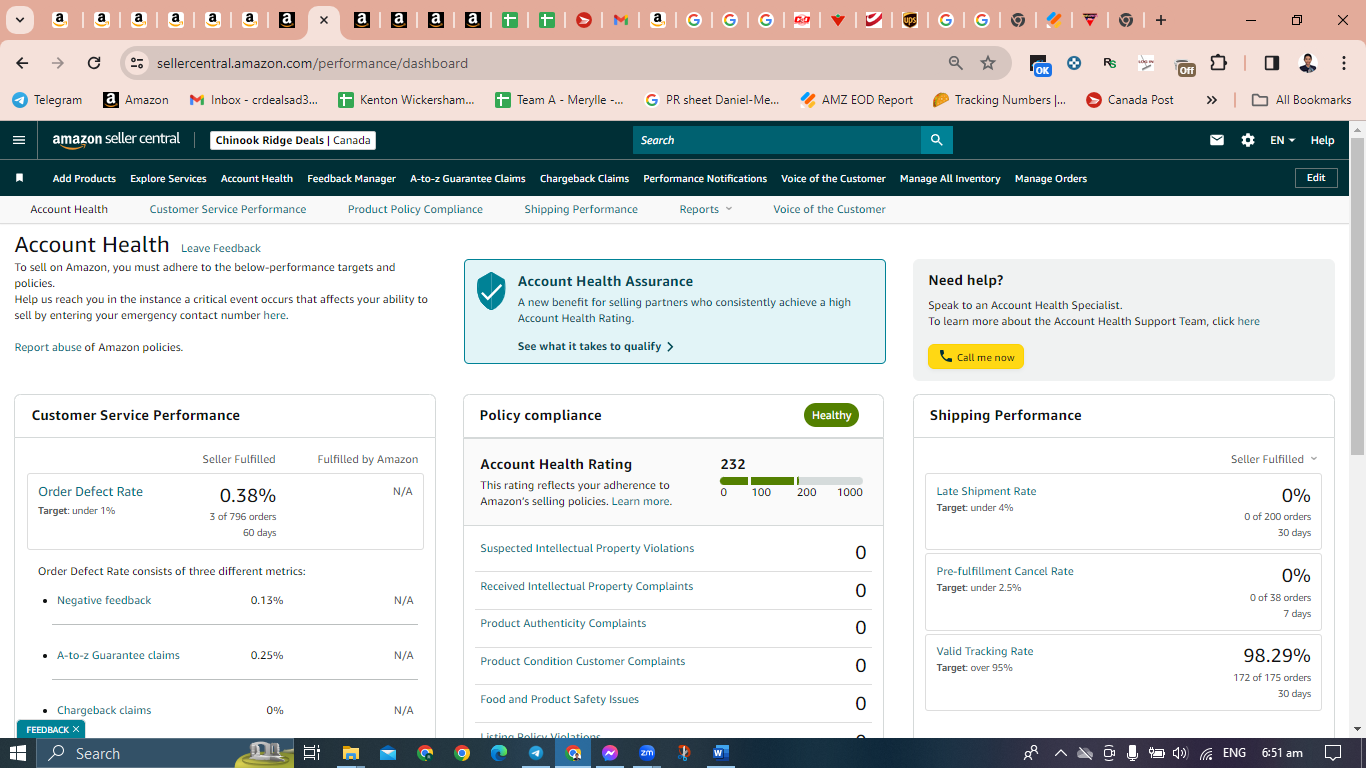Open Messenger from the taskbar
Viewport: 1366px width, 768px height.
pyautogui.click(x=610, y=753)
